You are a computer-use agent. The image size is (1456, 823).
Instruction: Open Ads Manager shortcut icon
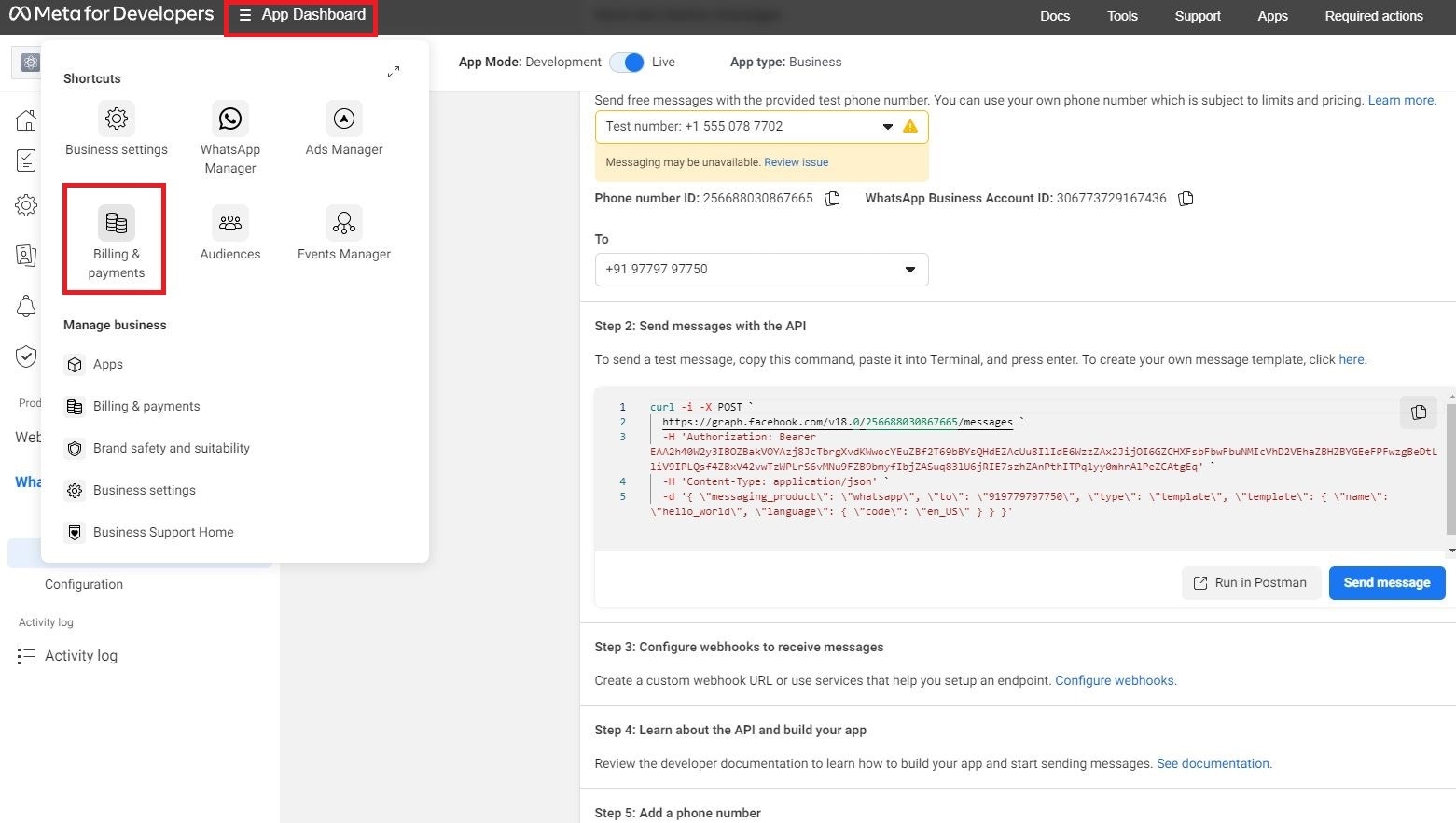point(344,119)
